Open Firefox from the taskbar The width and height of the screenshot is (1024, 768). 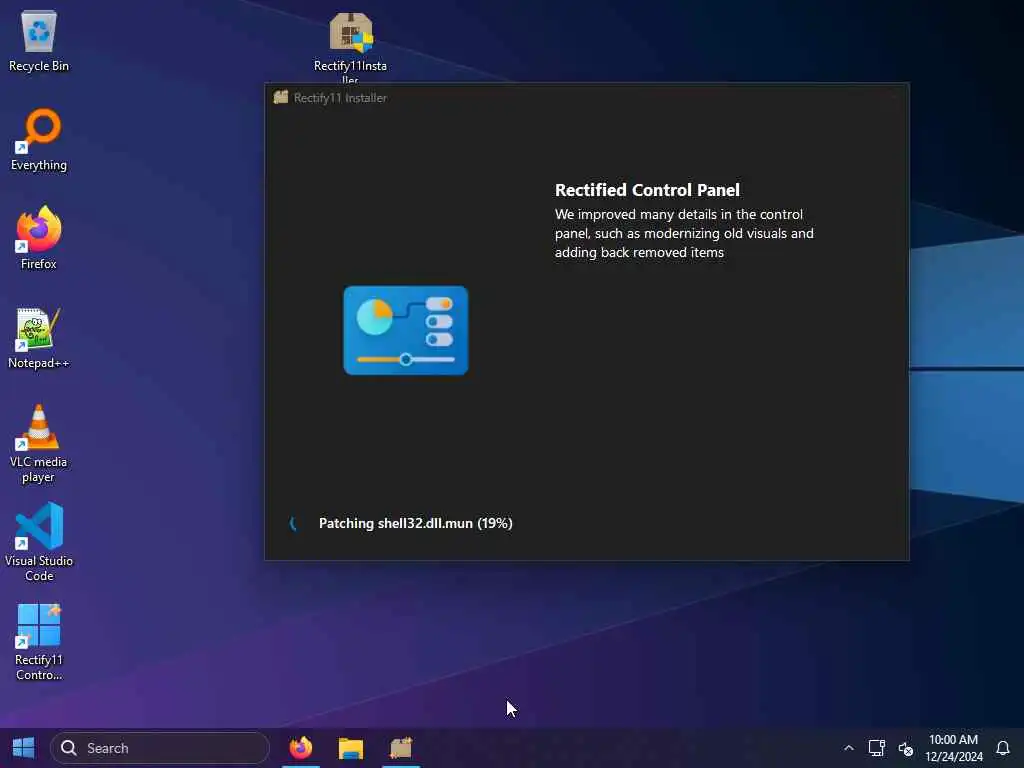[x=301, y=748]
